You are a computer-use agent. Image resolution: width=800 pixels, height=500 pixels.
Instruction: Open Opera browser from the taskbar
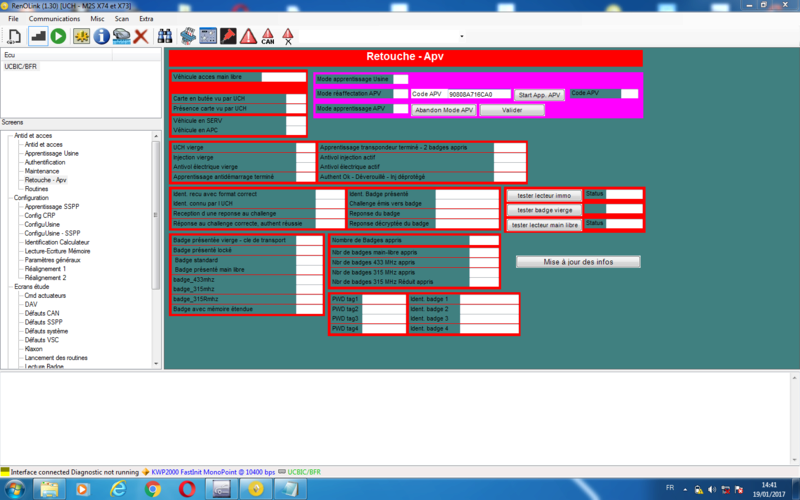pos(187,489)
